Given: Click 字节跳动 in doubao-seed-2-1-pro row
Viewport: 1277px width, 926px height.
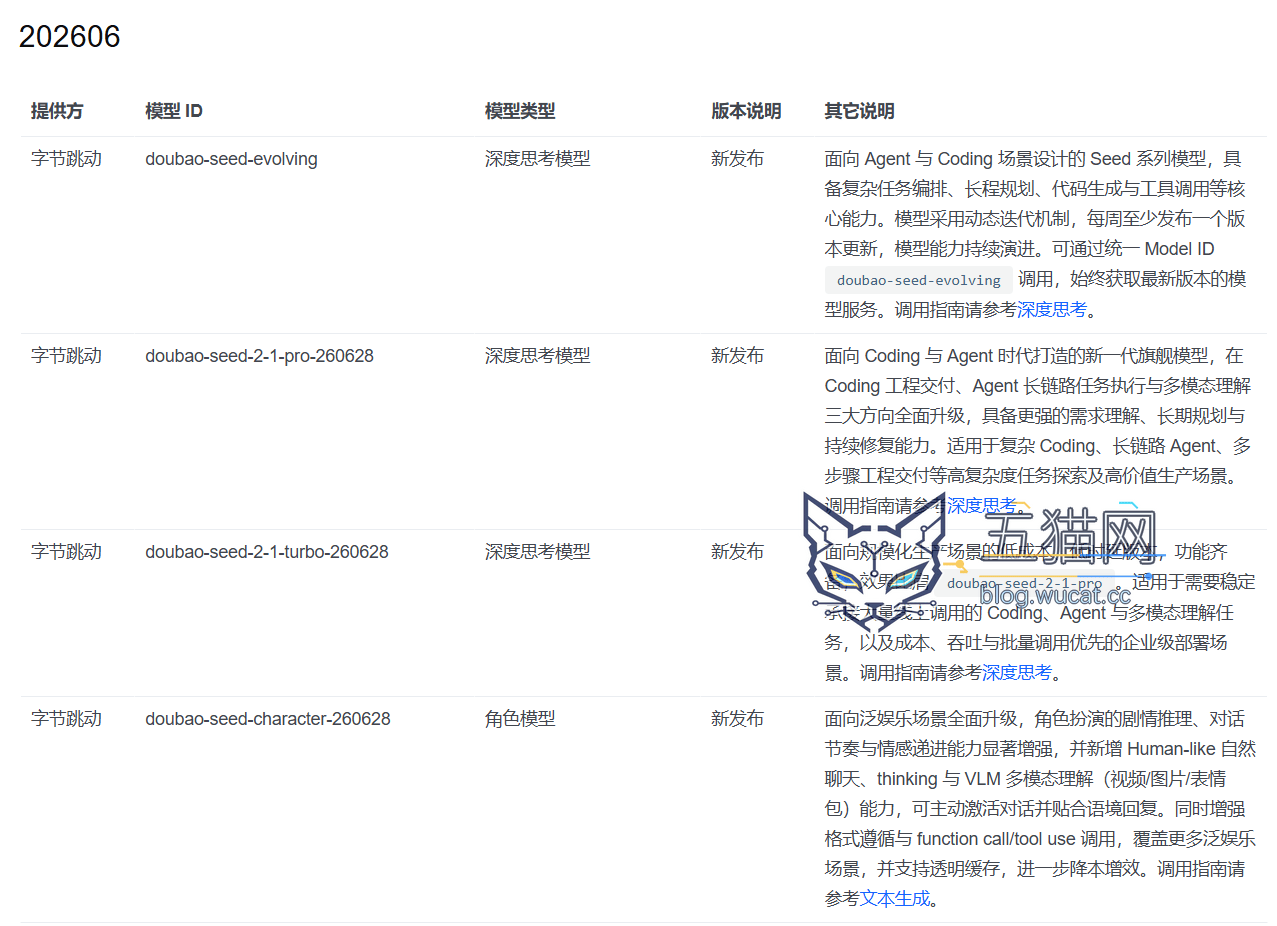Looking at the screenshot, I should pyautogui.click(x=66, y=356).
